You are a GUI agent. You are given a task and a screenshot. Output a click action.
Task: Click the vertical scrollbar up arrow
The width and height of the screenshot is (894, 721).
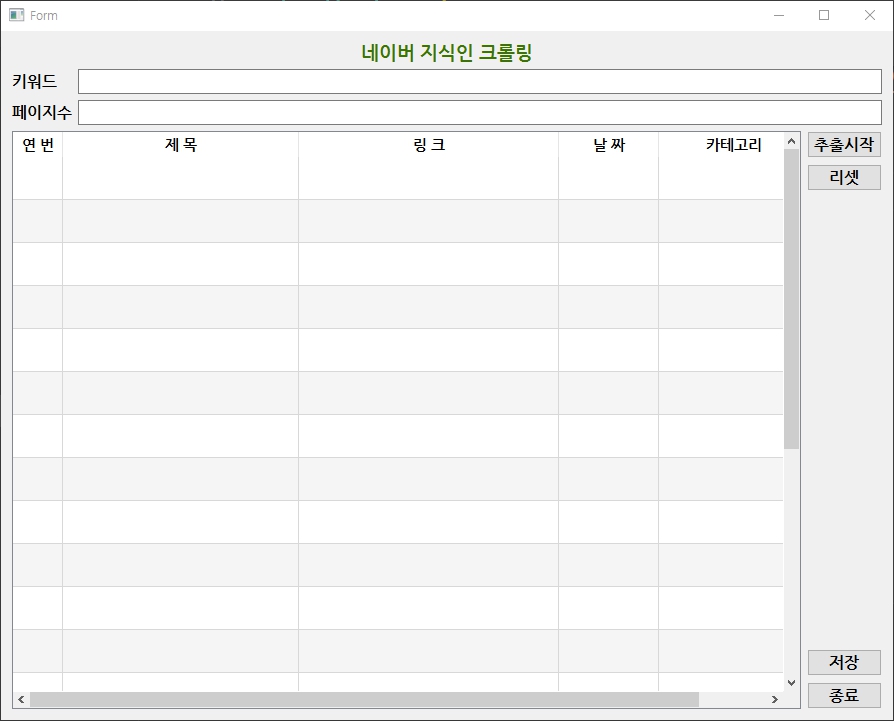coord(791,141)
